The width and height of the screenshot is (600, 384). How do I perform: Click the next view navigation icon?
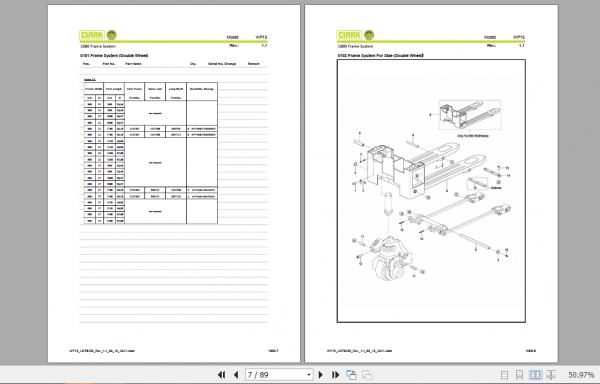click(367, 375)
